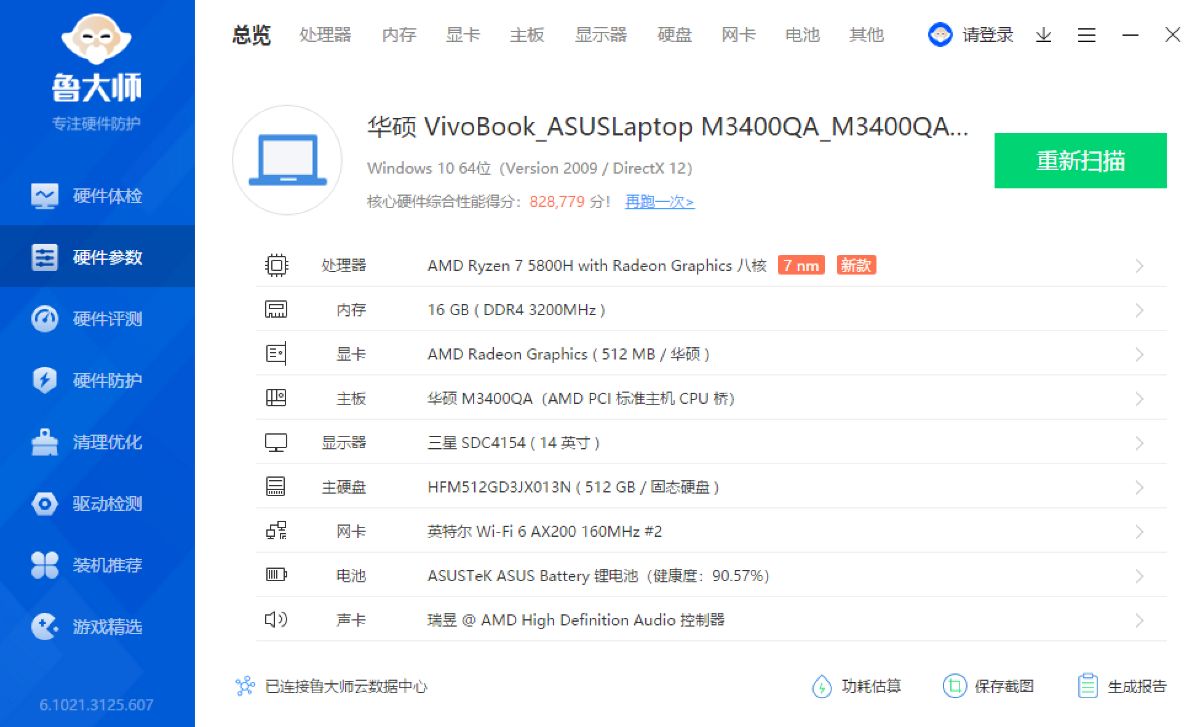Switch to the 总览 overview tab

tap(252, 35)
